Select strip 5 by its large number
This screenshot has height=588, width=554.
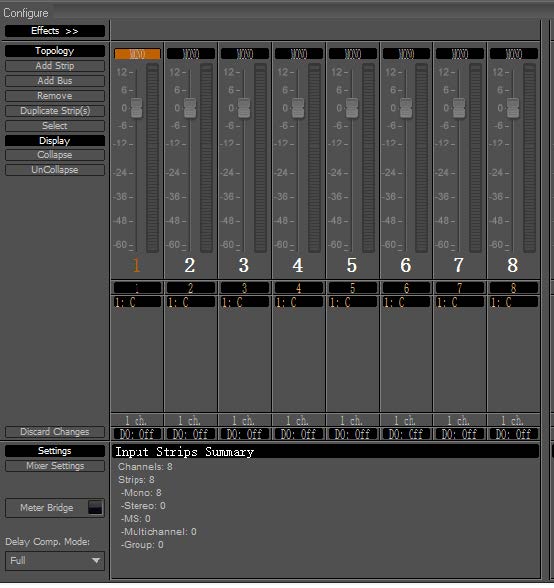(x=352, y=266)
